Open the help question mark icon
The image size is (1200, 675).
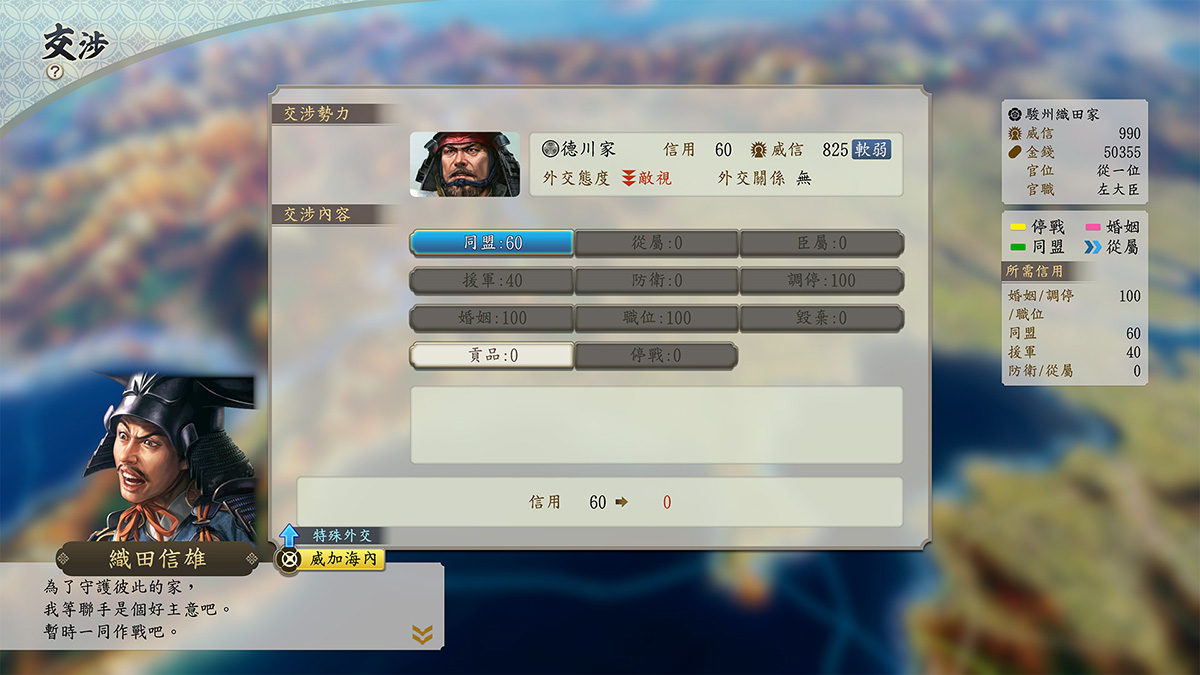55,72
